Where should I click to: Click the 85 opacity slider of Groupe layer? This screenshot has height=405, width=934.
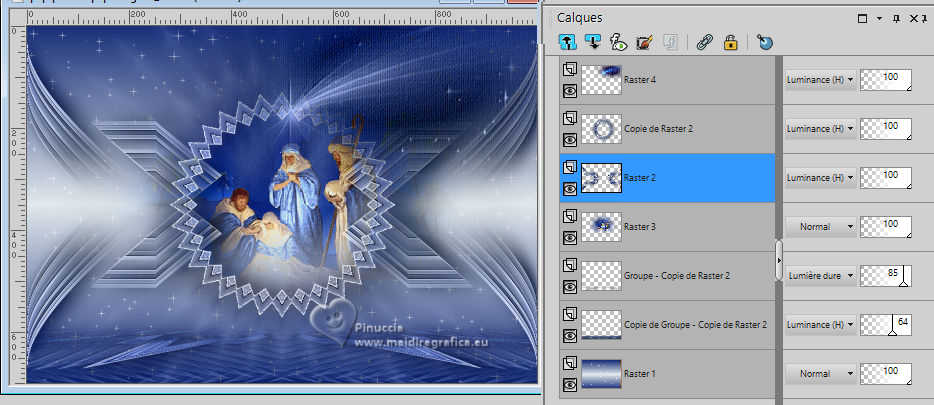(x=886, y=276)
